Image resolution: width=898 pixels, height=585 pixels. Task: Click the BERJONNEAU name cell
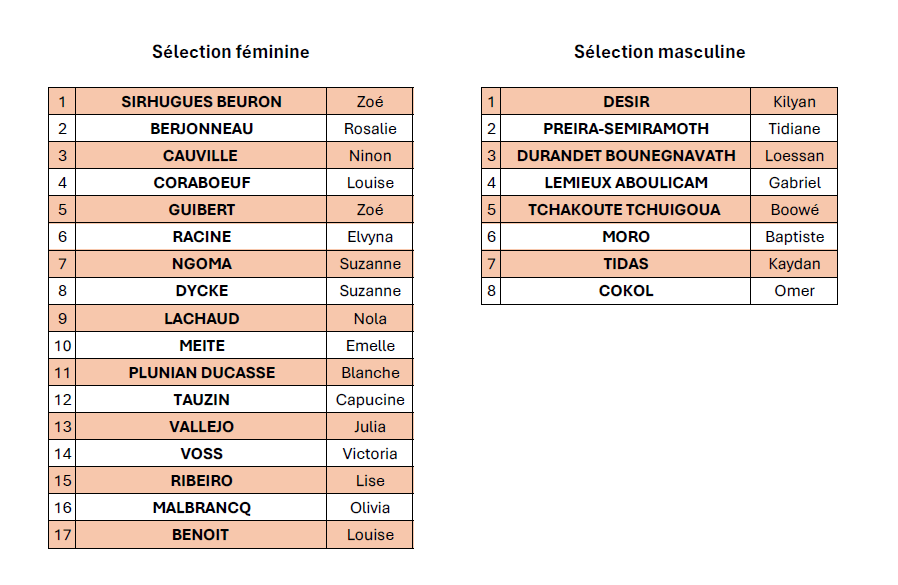click(201, 128)
